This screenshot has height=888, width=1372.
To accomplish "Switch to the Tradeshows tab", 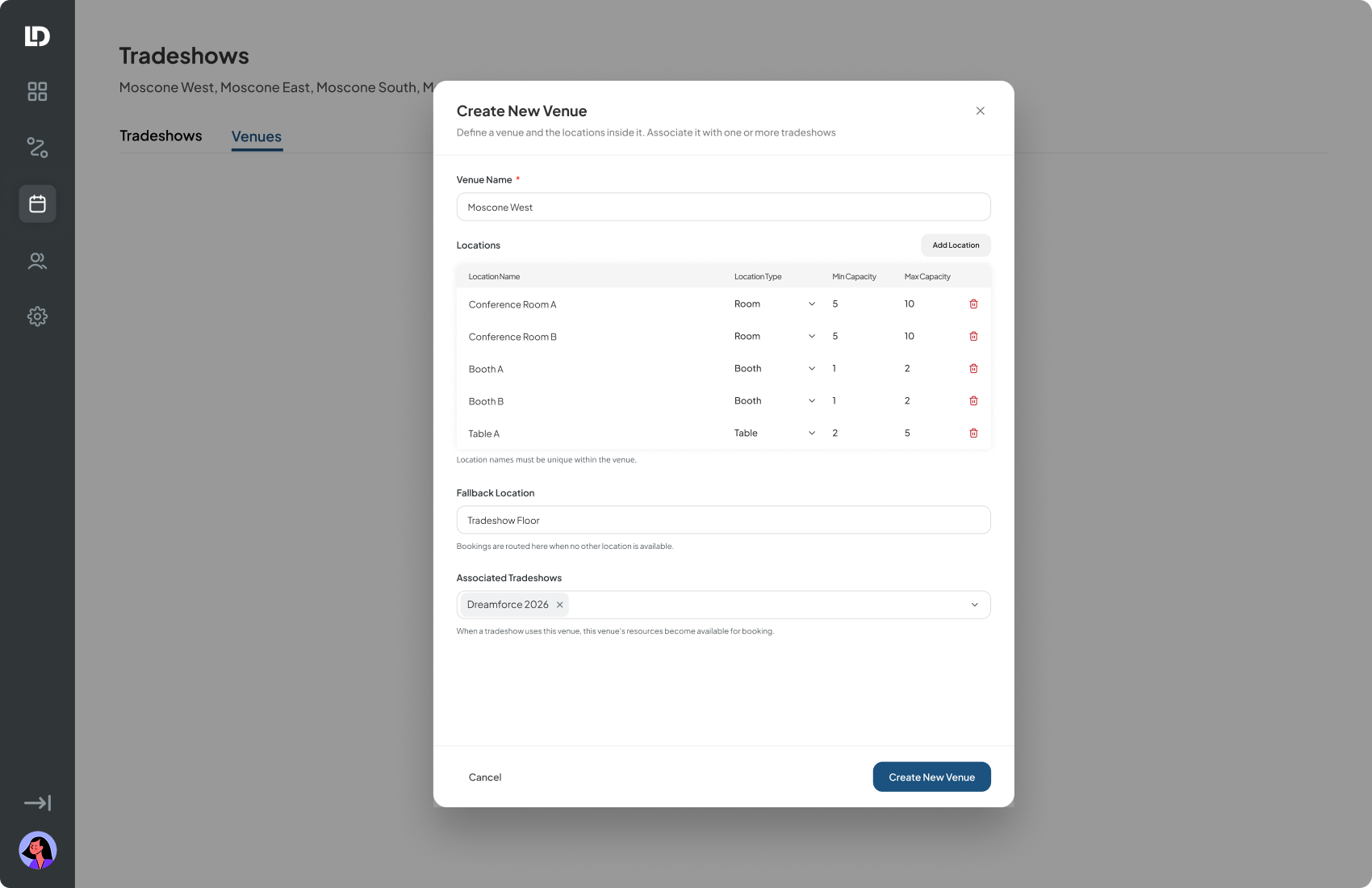I will 161,136.
